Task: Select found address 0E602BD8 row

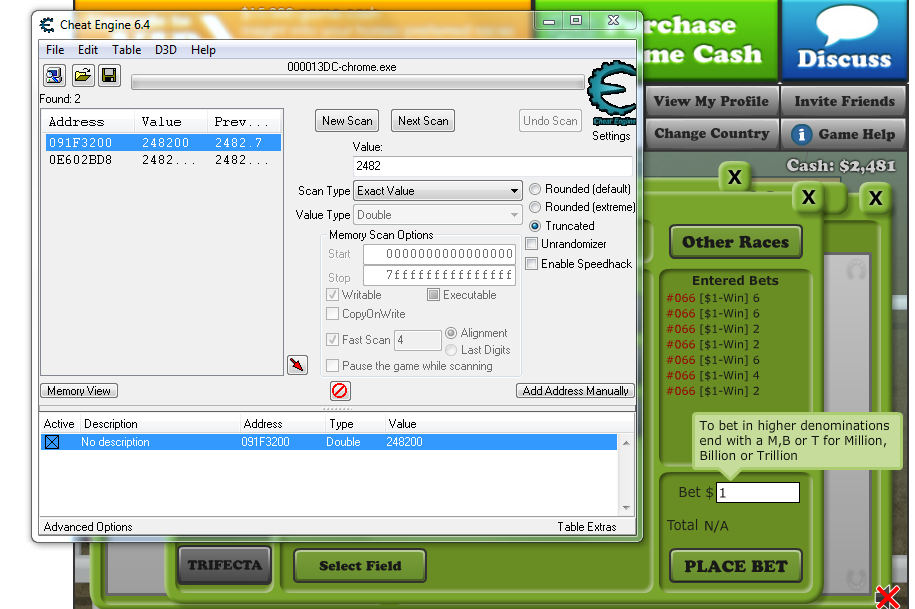Action: 163,159
